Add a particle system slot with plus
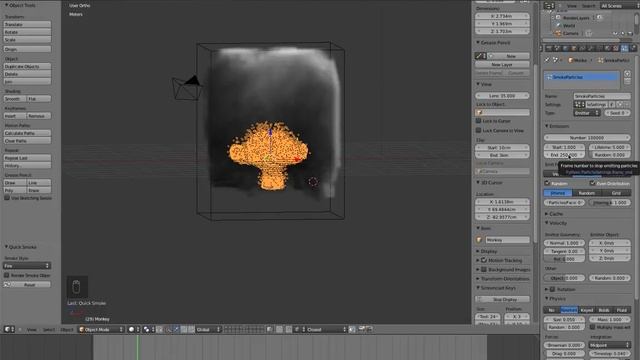The width and height of the screenshot is (640, 360). [x=627, y=74]
